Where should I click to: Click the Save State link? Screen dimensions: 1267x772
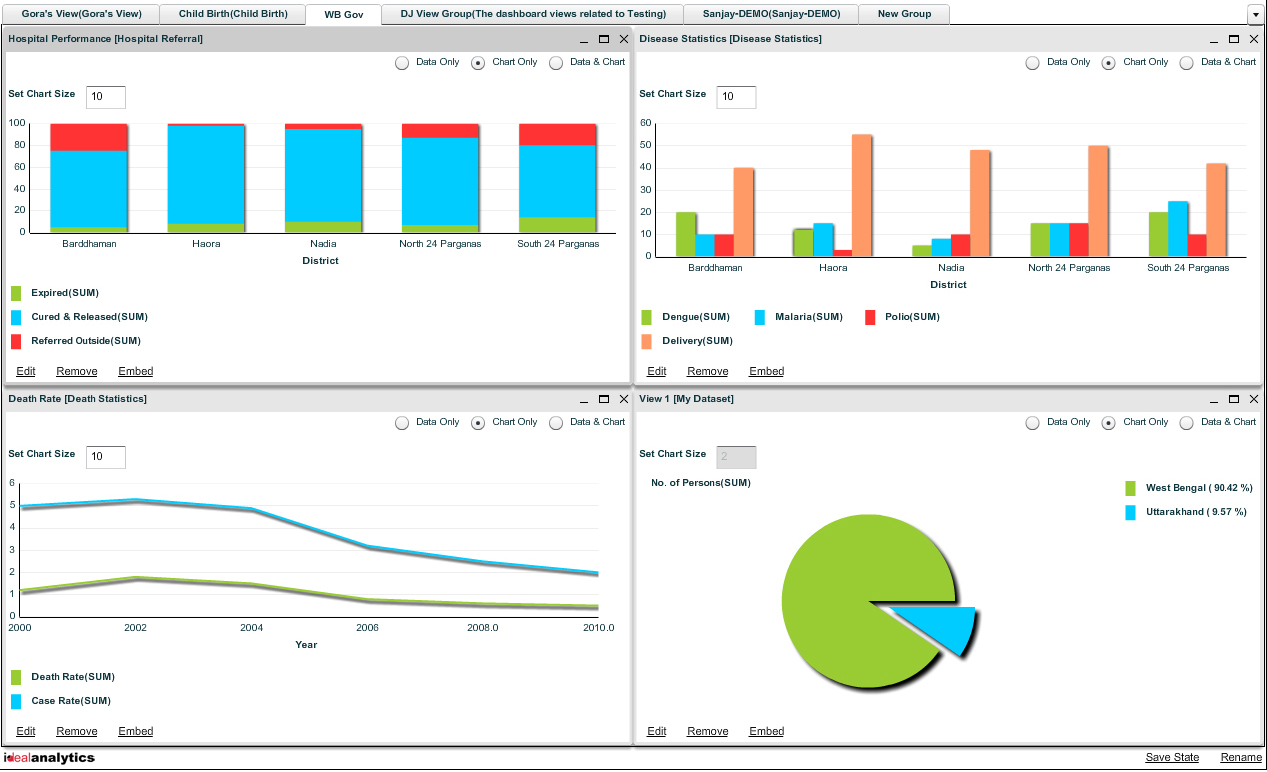pos(1172,758)
